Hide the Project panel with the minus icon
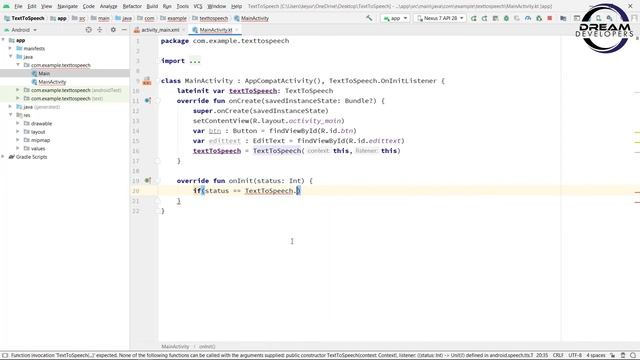 [124, 30]
